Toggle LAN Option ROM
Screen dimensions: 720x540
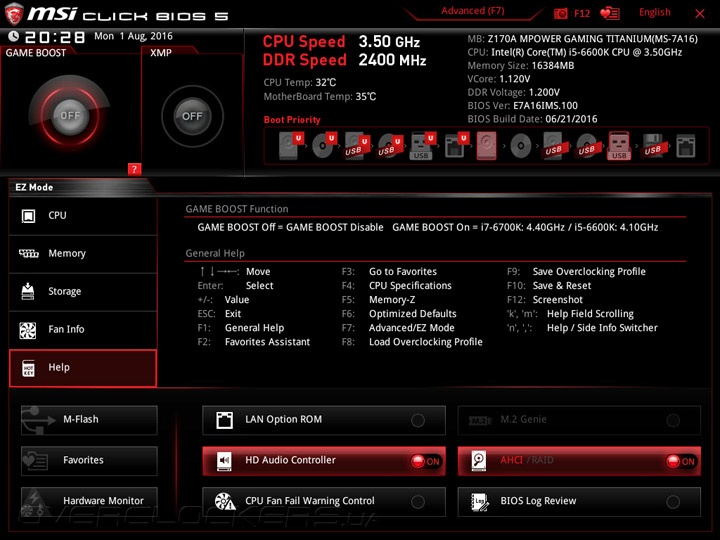point(324,420)
